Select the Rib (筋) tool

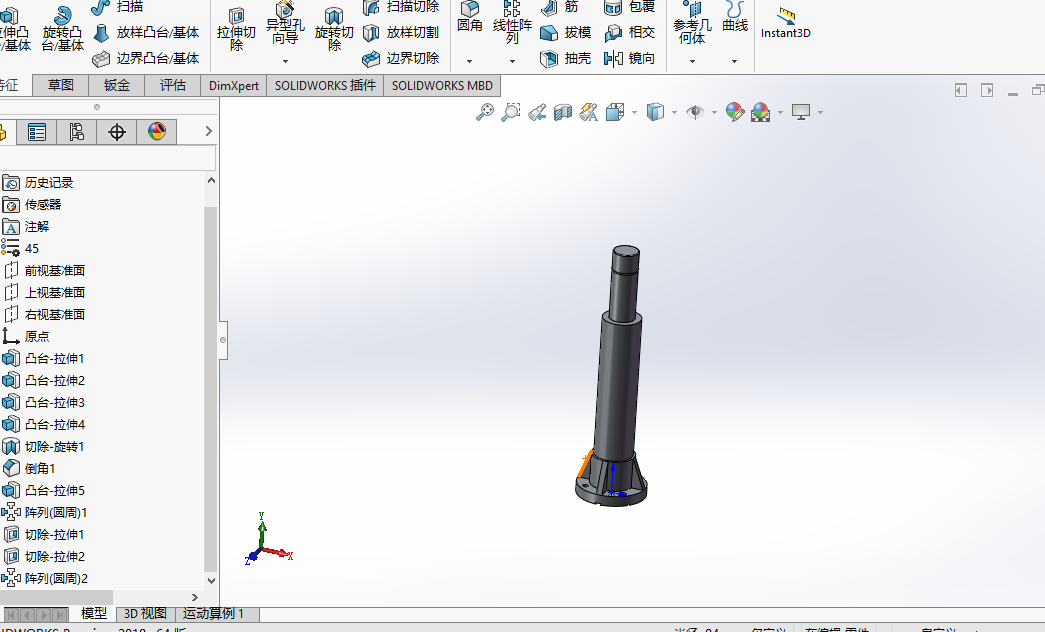coord(560,7)
